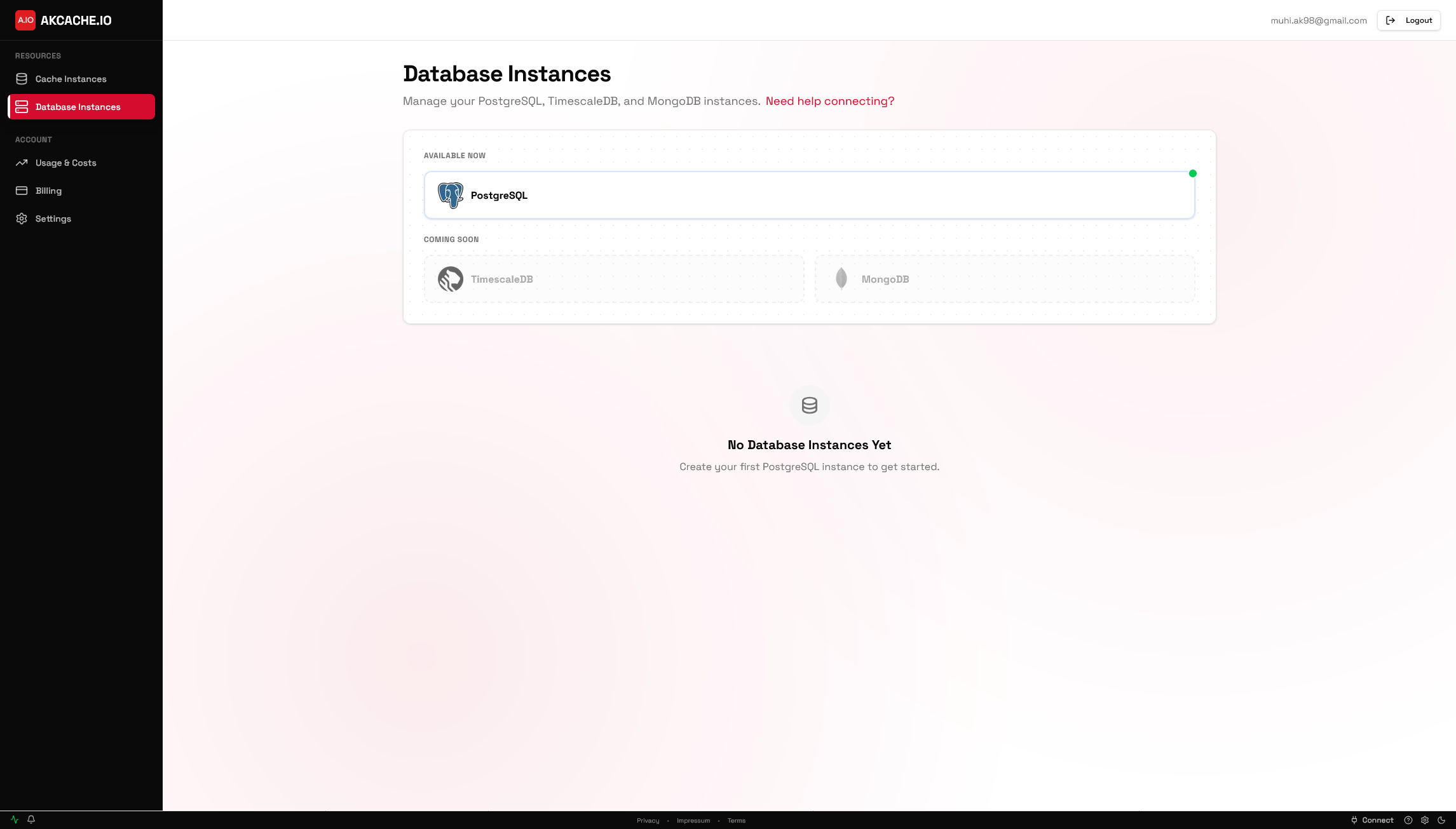The height and width of the screenshot is (829, 1456).
Task: Open the Need help connecting link
Action: (830, 101)
